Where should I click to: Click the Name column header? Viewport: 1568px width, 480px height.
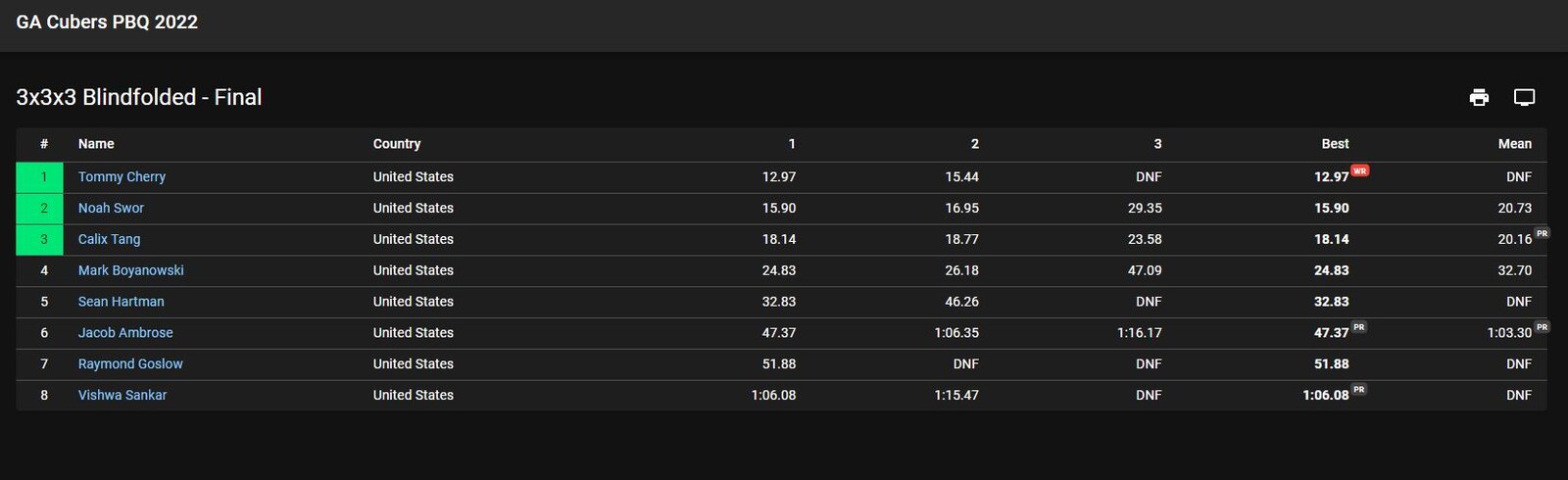point(96,144)
